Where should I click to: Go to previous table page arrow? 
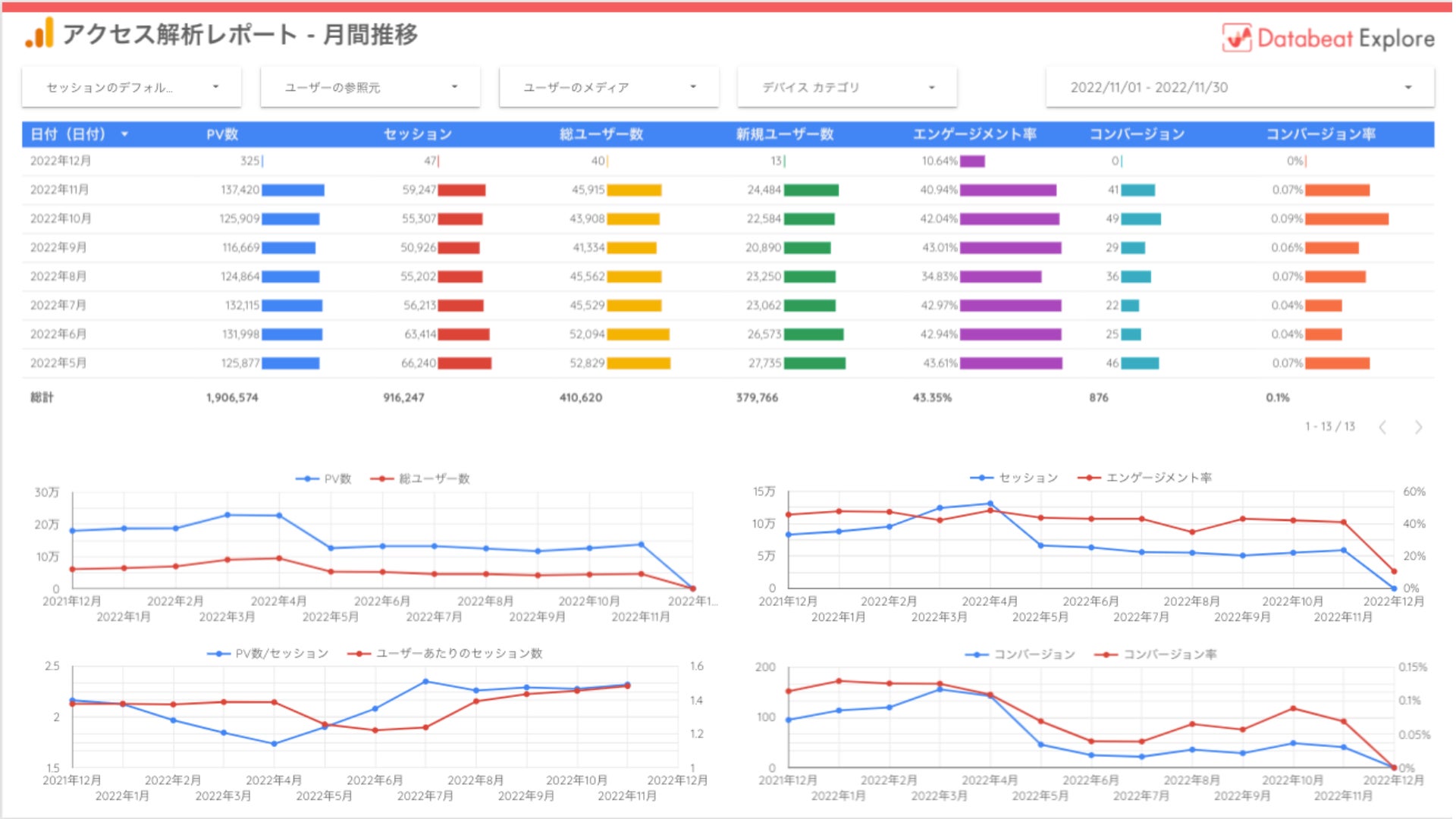(1382, 427)
